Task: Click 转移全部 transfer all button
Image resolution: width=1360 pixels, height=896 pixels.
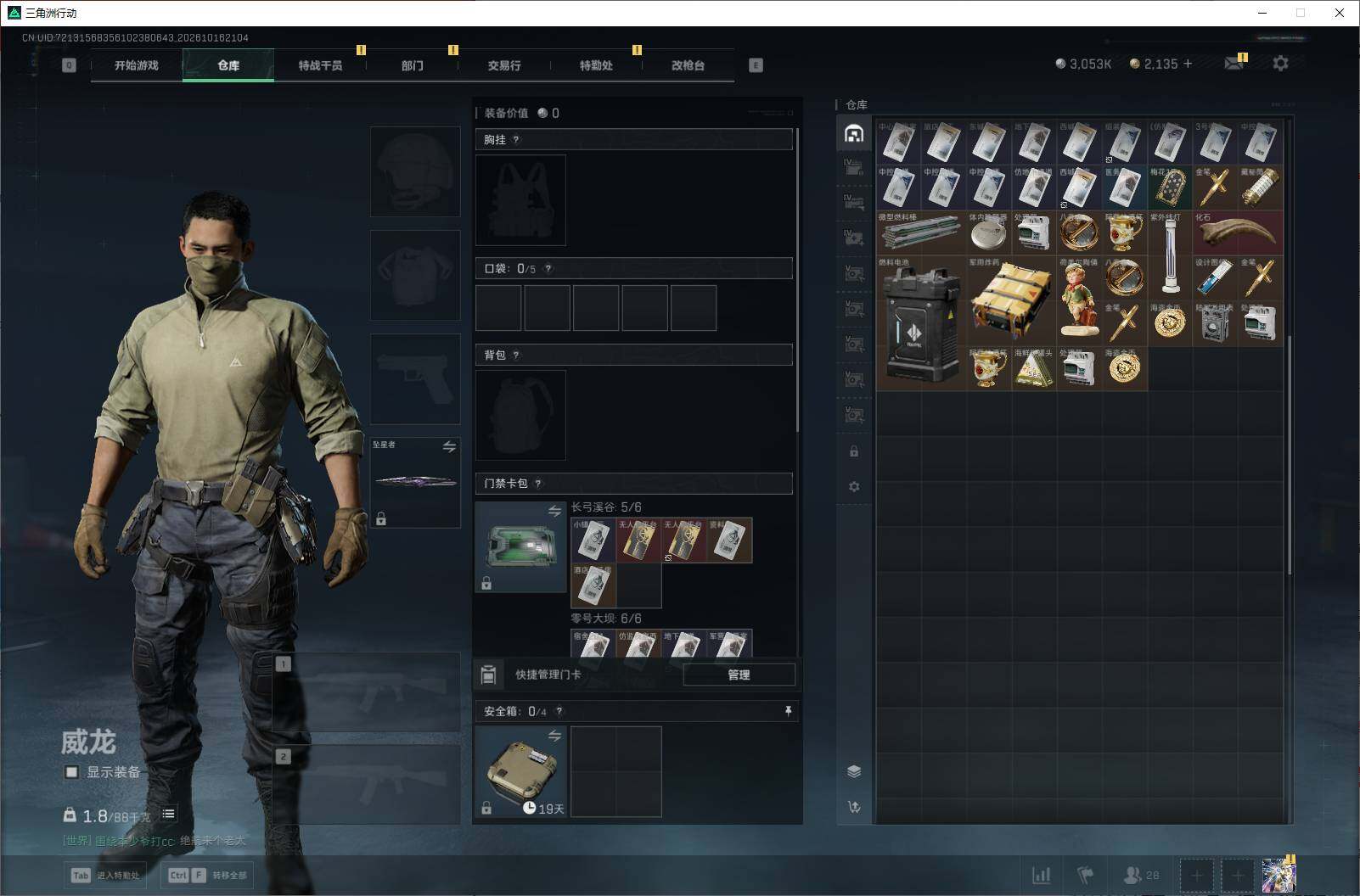Action: coord(208,875)
